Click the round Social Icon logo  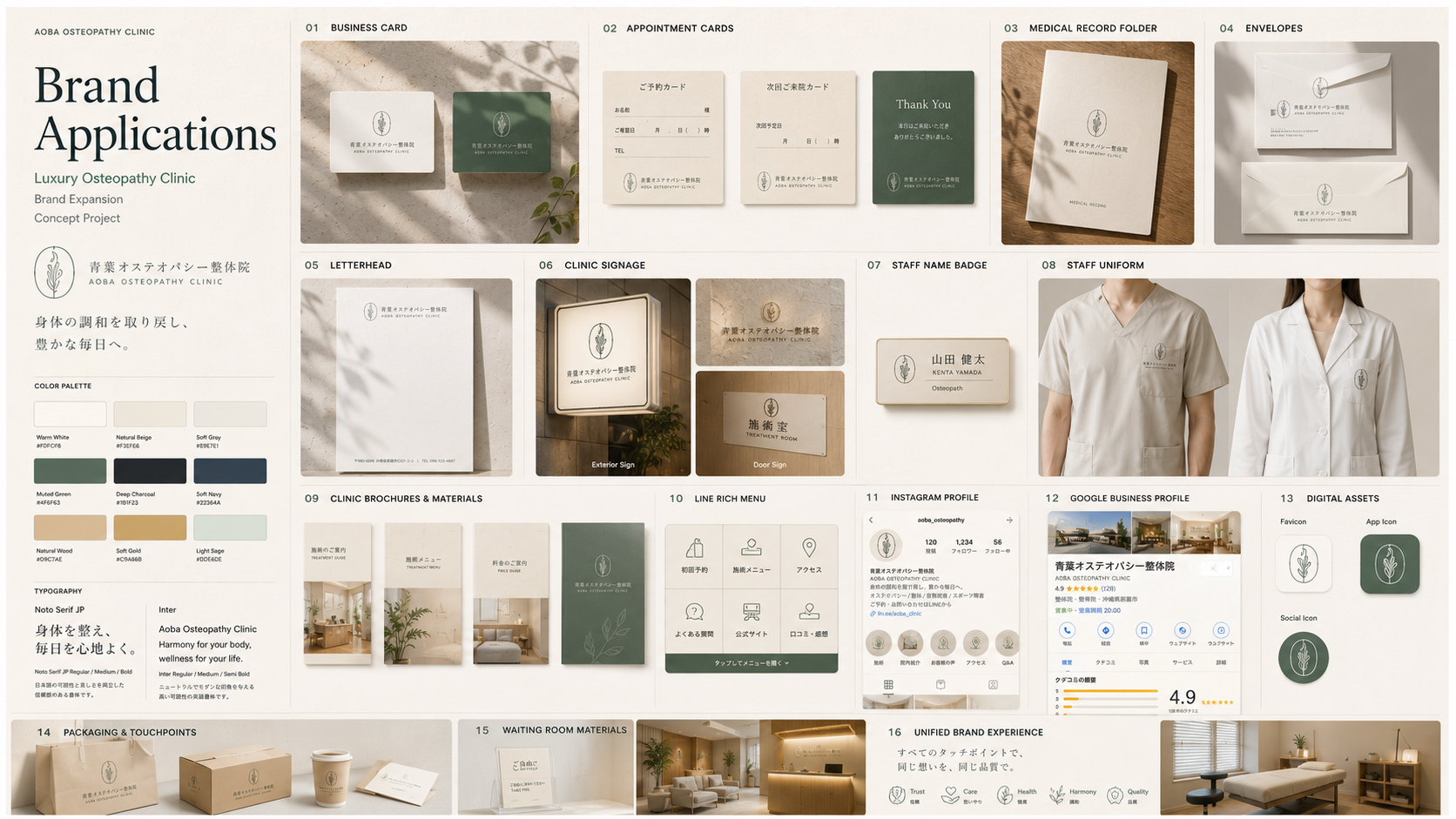click(1304, 657)
